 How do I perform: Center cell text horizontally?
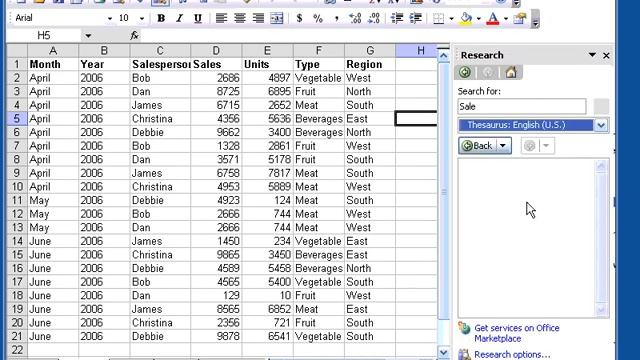[x=240, y=18]
